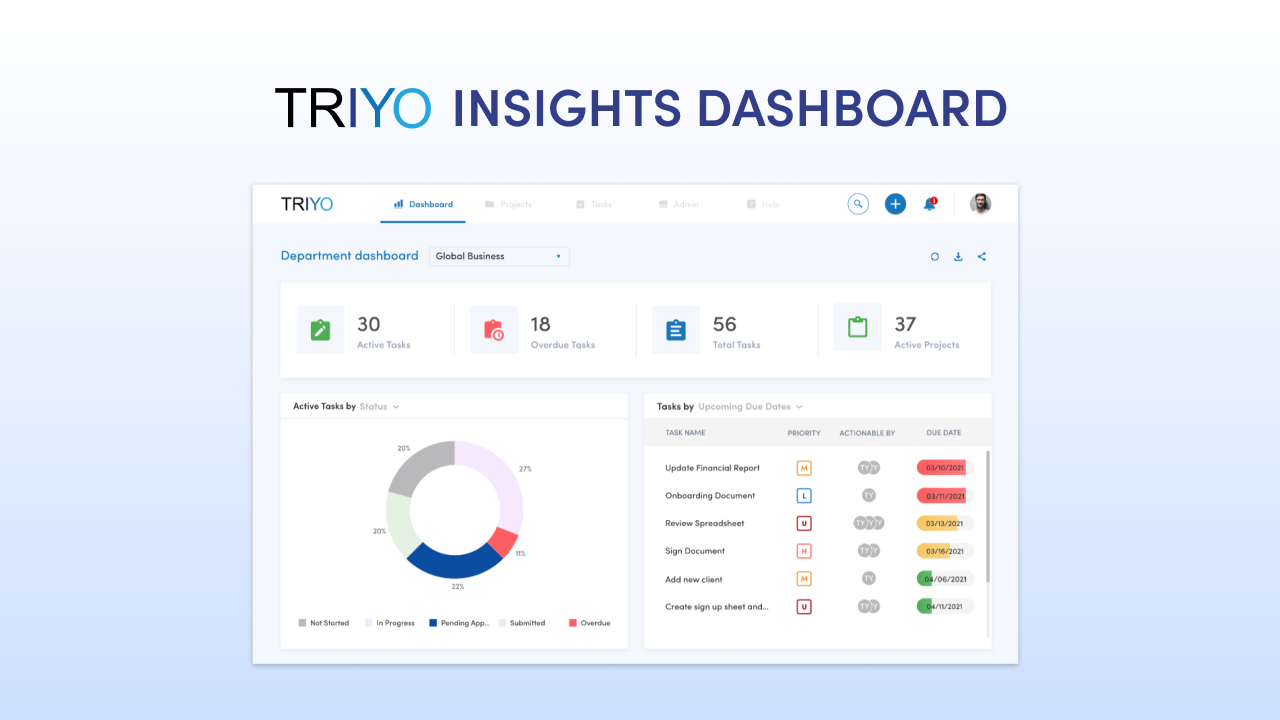
Task: Click the blue Total Tasks clipboard icon
Action: click(x=676, y=330)
